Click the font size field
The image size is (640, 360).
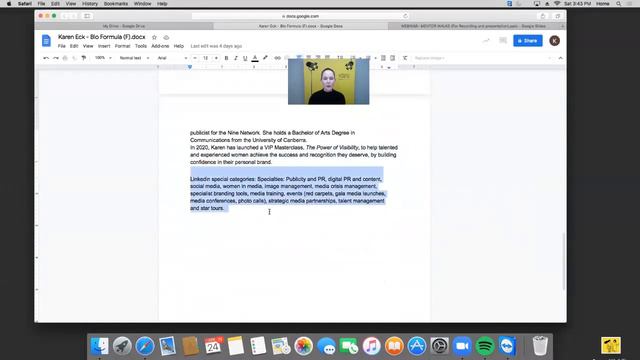pos(206,58)
